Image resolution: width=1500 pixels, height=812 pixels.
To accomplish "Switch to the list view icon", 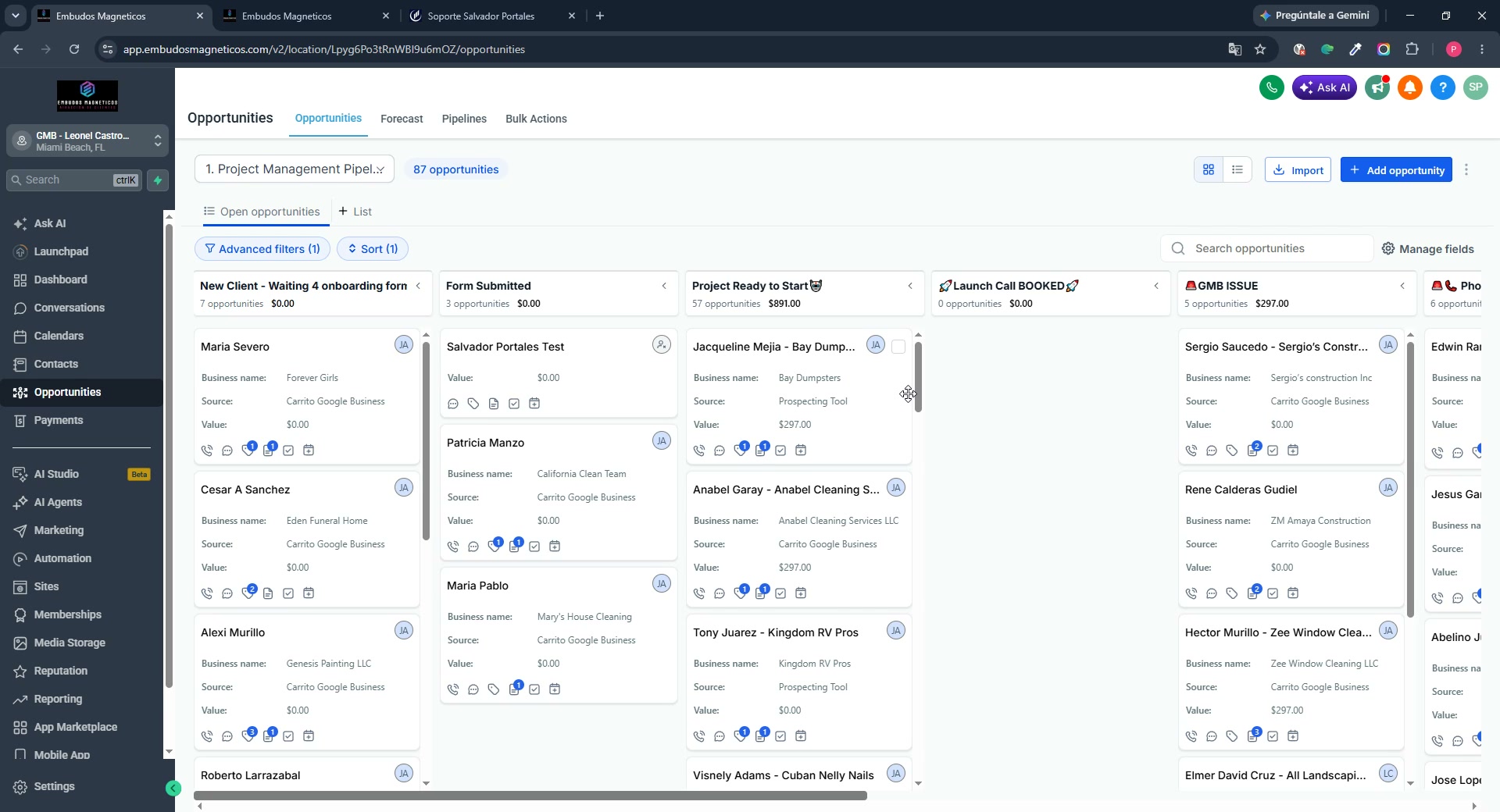I will click(x=1237, y=169).
